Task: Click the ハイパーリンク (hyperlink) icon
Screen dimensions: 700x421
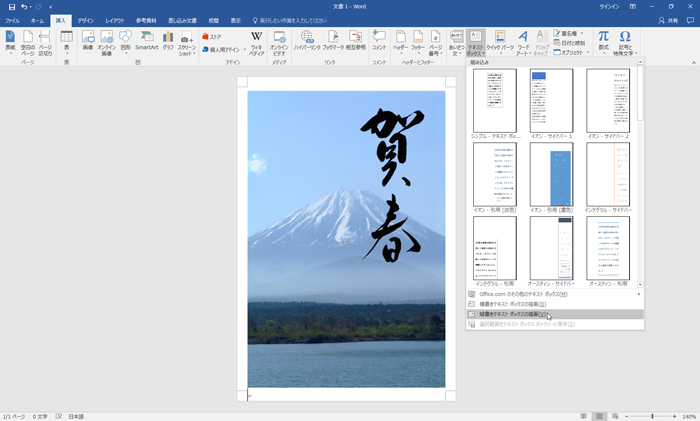Action: tap(307, 41)
